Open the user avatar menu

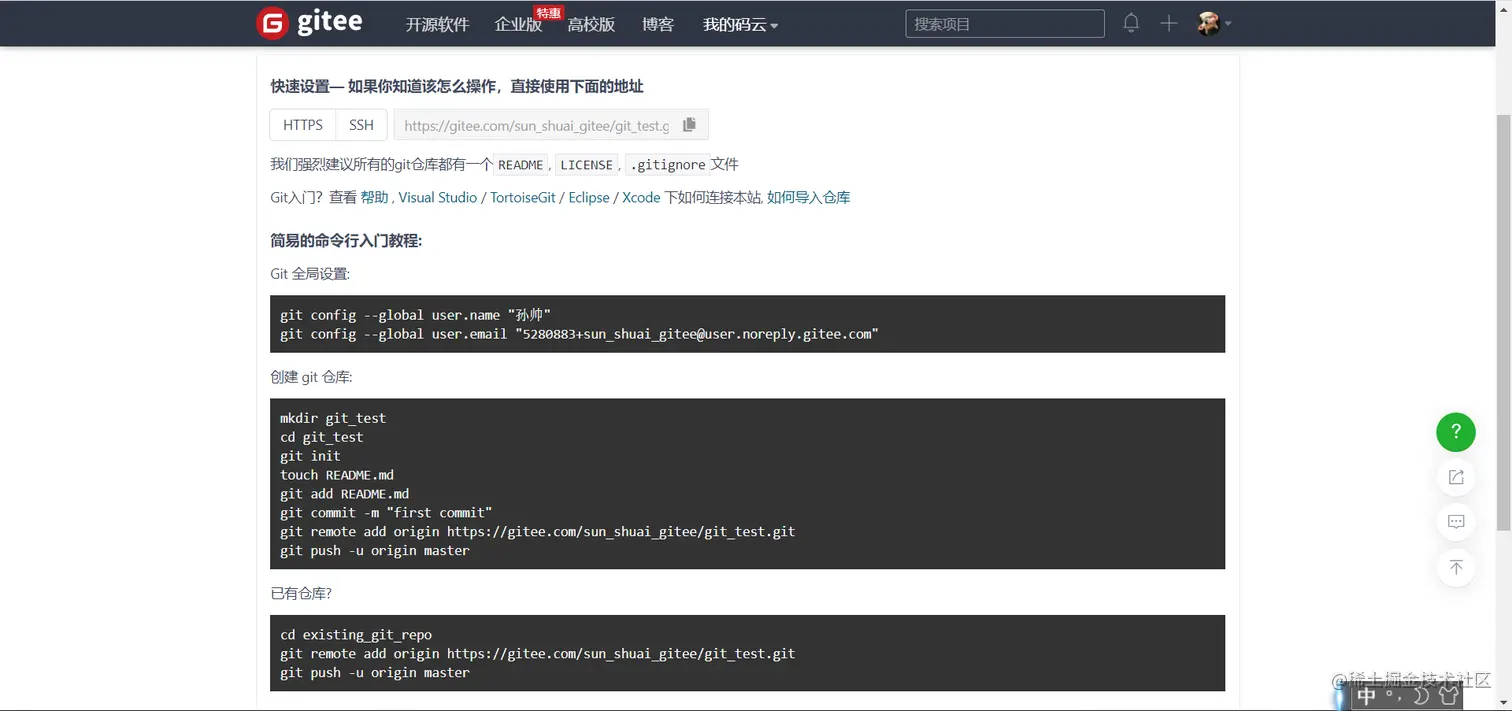pyautogui.click(x=1214, y=23)
